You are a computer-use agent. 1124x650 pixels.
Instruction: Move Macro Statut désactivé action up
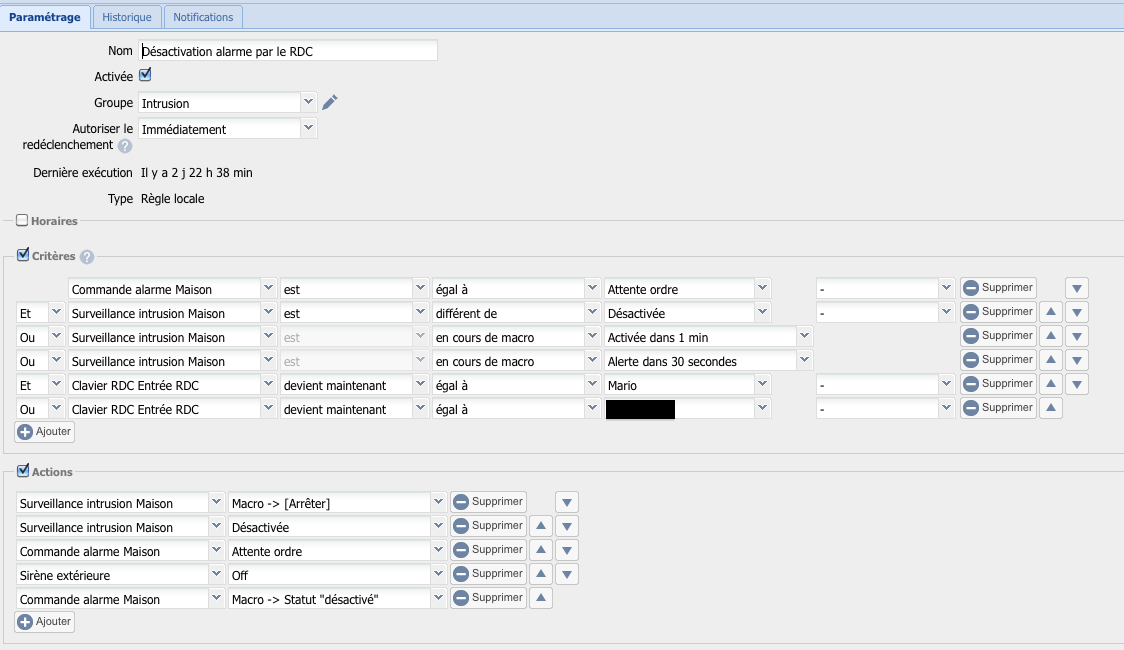(540, 599)
